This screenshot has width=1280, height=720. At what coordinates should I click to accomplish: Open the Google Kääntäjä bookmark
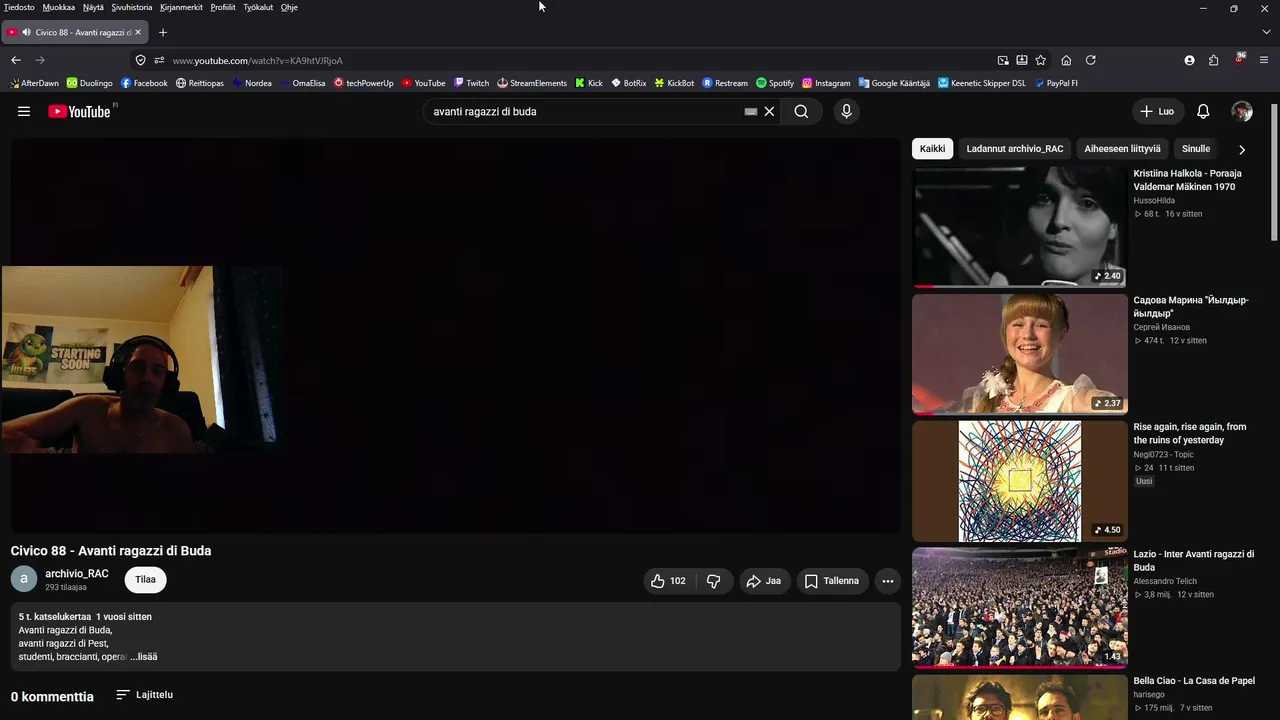click(894, 83)
